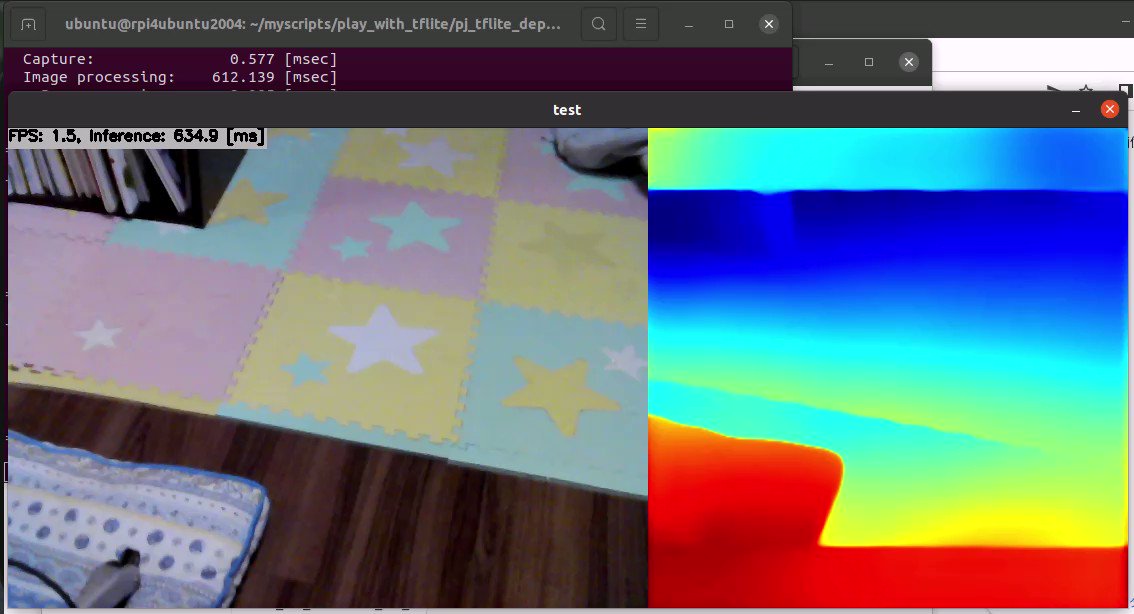Viewport: 1134px width, 614px height.
Task: Select the camera image of the floor mat
Action: click(x=328, y=367)
